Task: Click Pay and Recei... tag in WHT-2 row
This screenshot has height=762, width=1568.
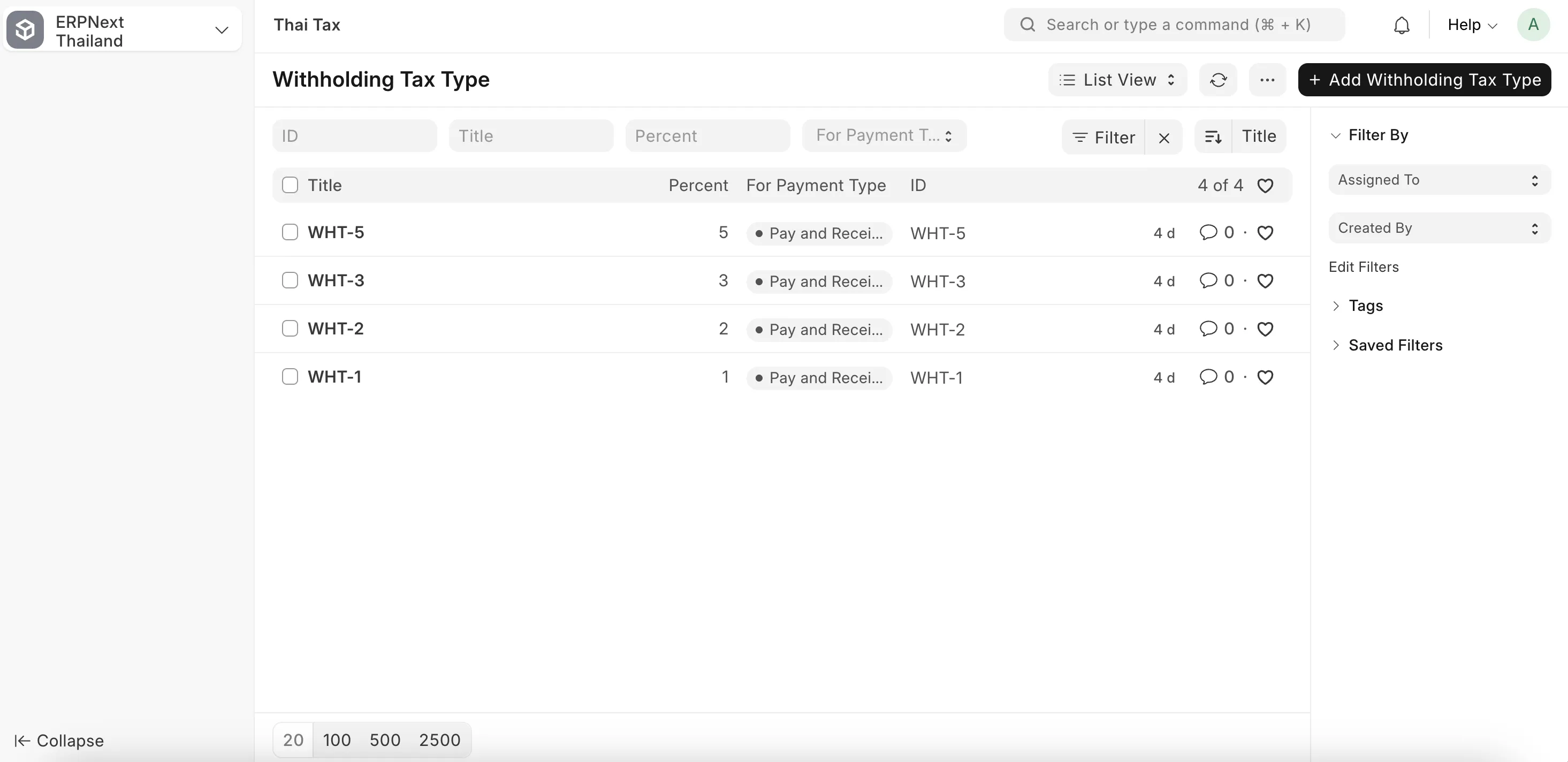Action: tap(819, 329)
